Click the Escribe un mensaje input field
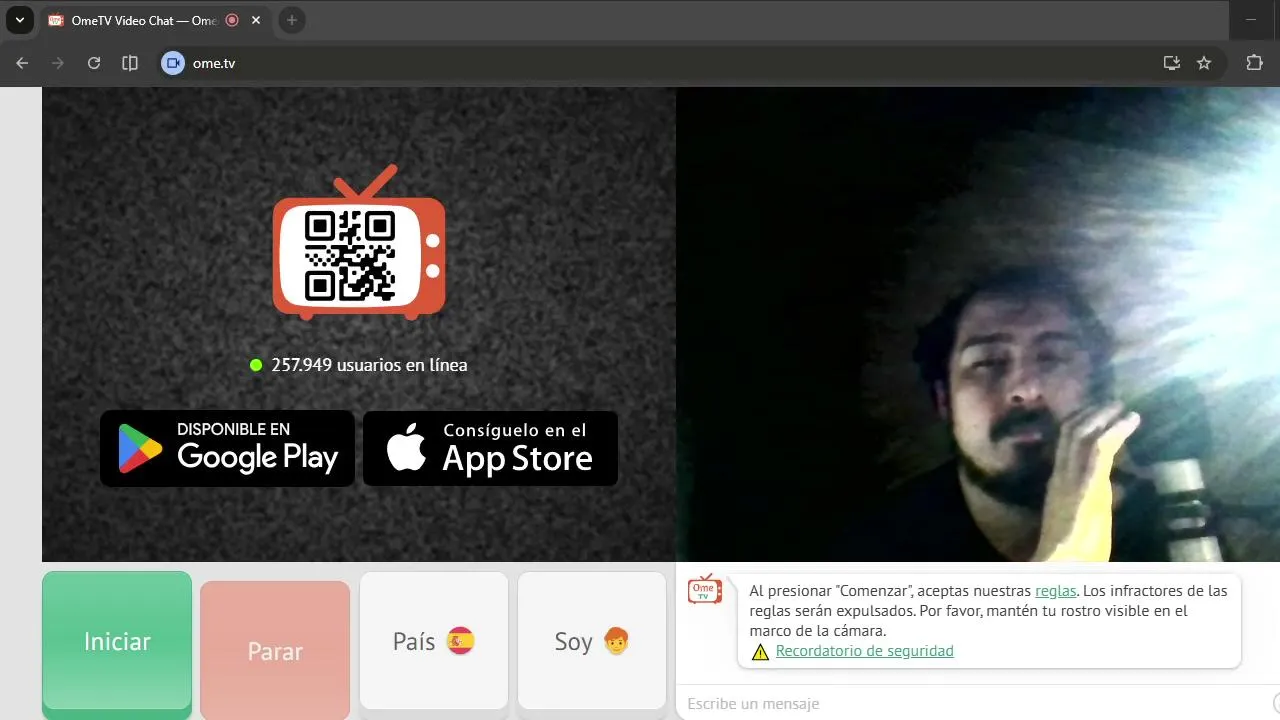The width and height of the screenshot is (1280, 720). 975,703
